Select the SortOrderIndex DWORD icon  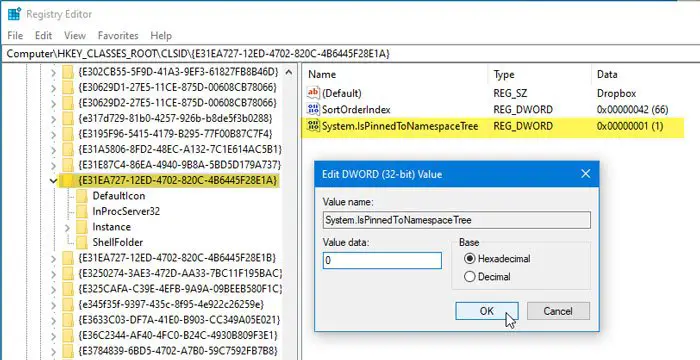click(313, 109)
